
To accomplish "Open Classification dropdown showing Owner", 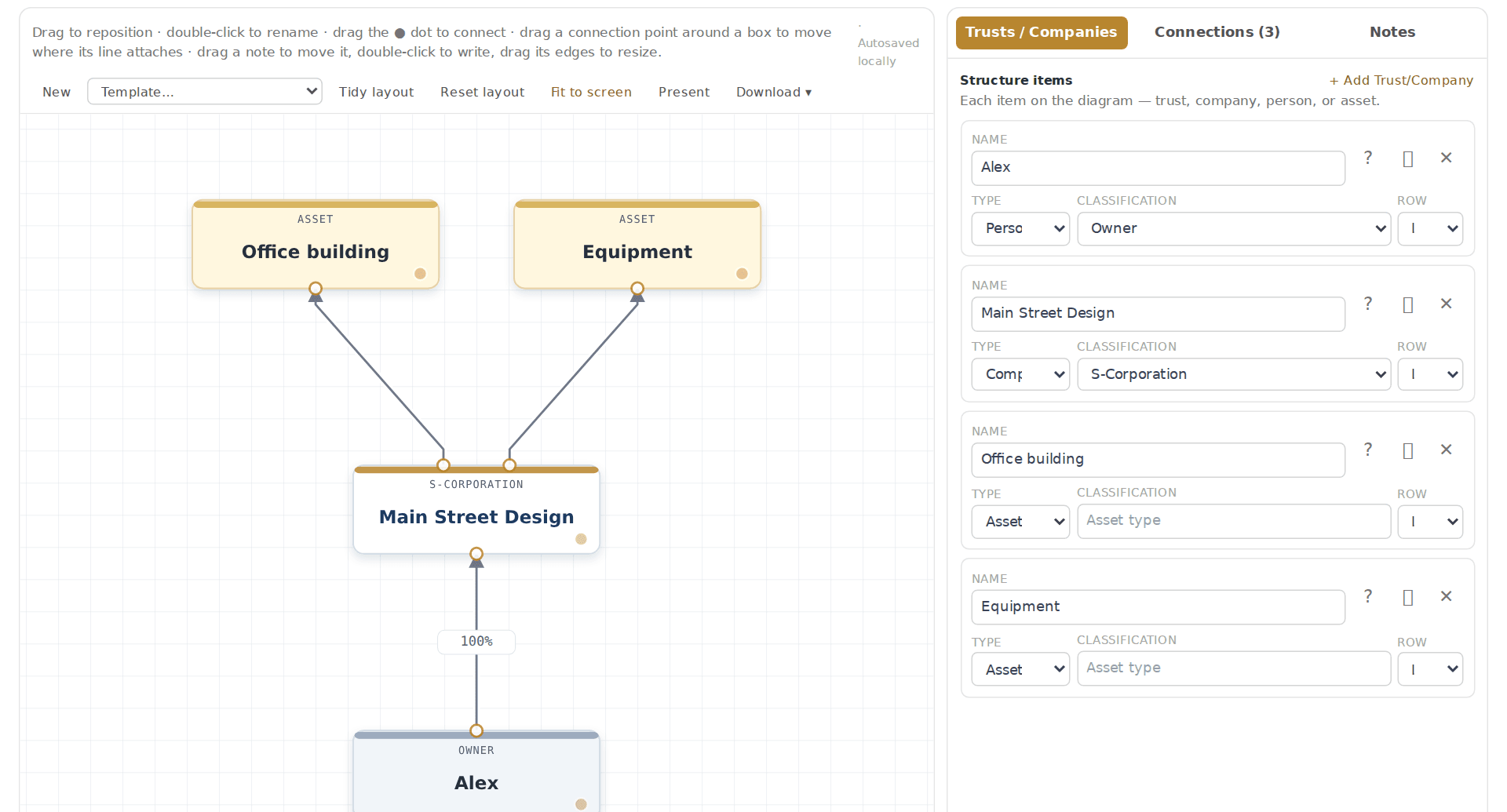I will [1234, 228].
